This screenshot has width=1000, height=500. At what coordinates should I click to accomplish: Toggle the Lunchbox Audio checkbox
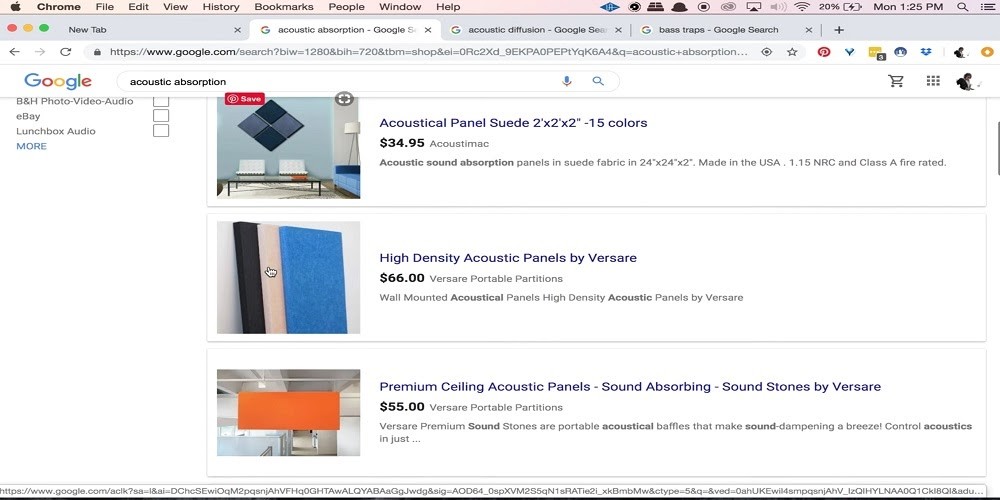pos(161,131)
